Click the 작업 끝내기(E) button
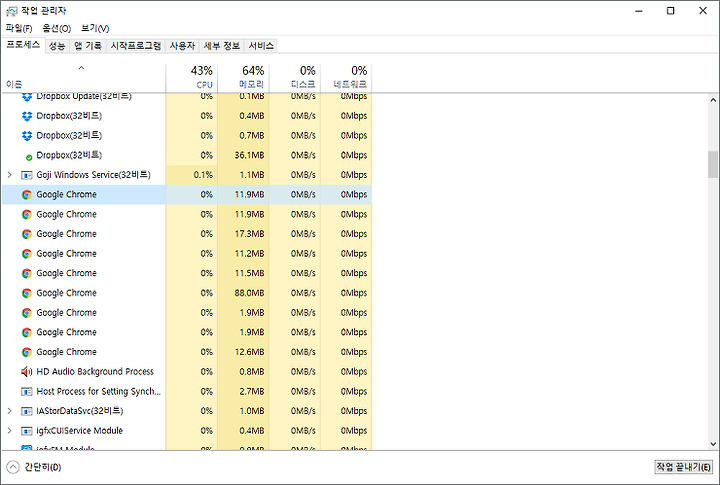The height and width of the screenshot is (485, 720). (684, 467)
